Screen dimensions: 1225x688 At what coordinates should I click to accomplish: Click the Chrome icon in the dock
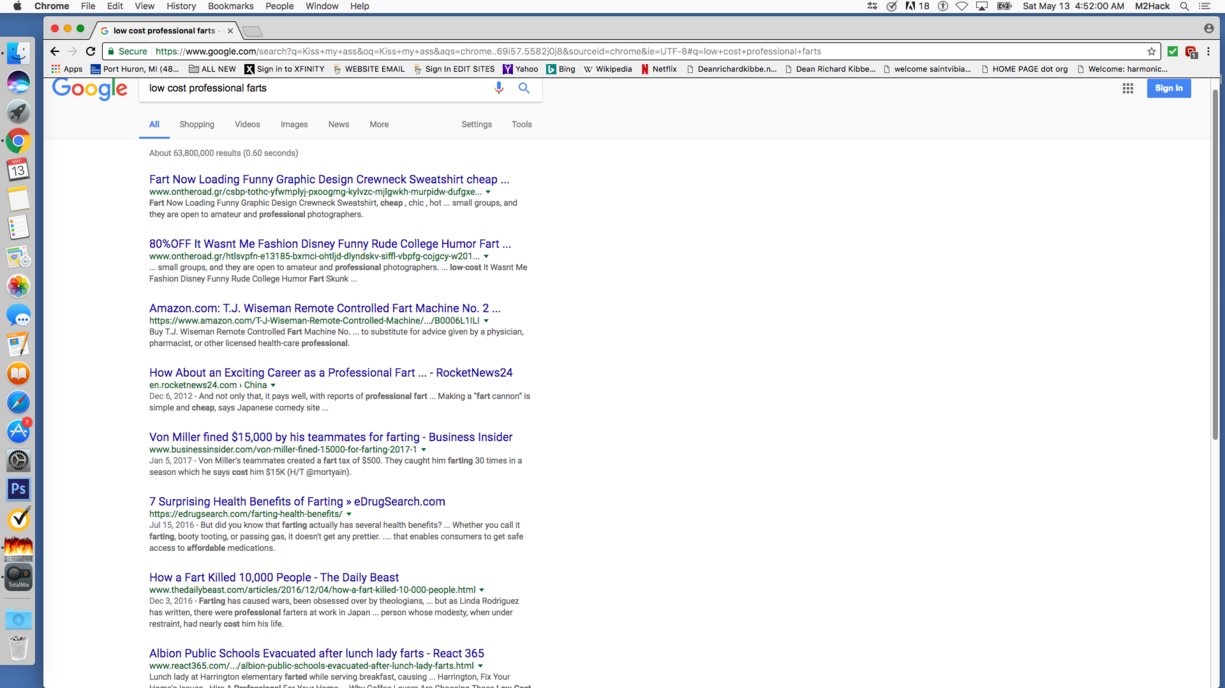coord(18,141)
